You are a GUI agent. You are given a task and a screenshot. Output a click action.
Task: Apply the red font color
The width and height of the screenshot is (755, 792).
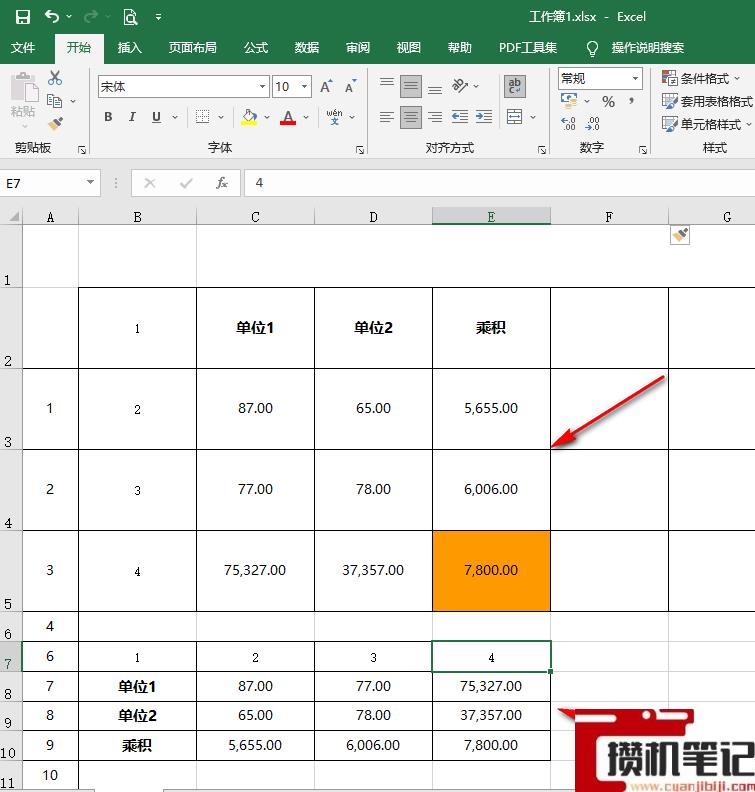click(x=288, y=117)
